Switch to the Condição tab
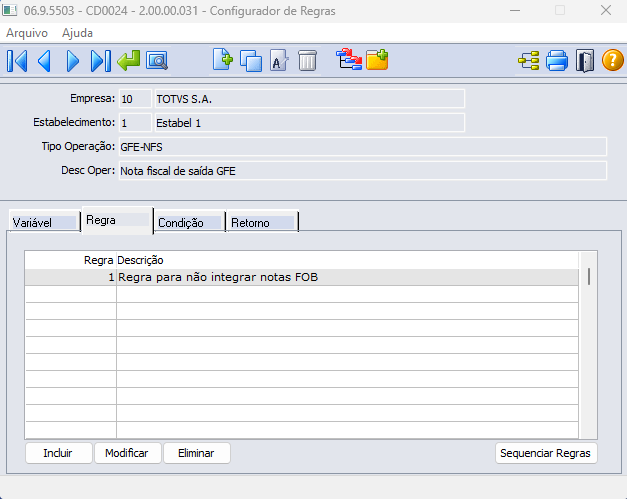The width and height of the screenshot is (627, 499). 190,222
